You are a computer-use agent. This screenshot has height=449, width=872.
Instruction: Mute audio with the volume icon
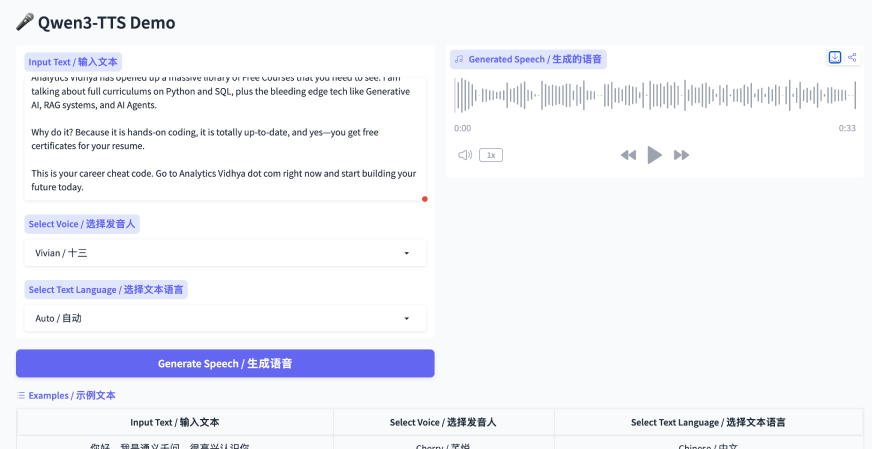click(465, 155)
